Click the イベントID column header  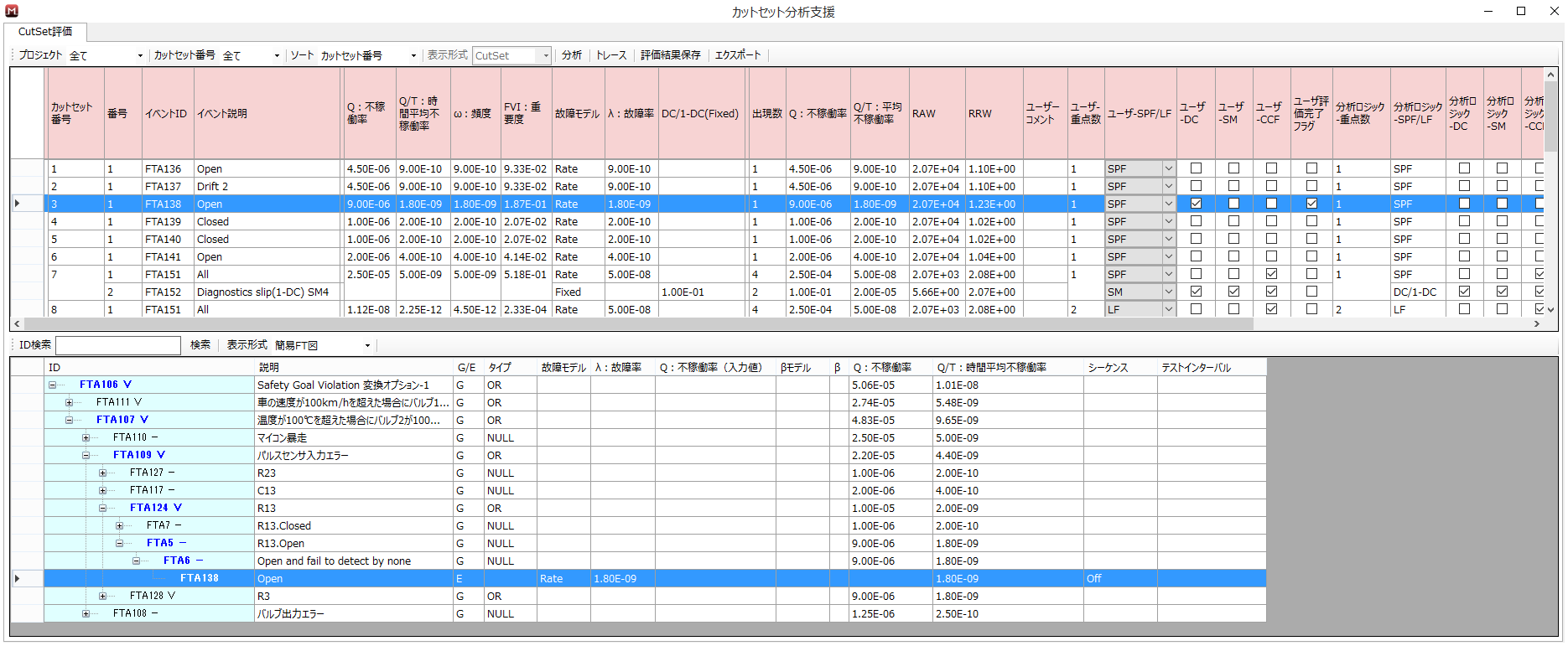(x=168, y=113)
